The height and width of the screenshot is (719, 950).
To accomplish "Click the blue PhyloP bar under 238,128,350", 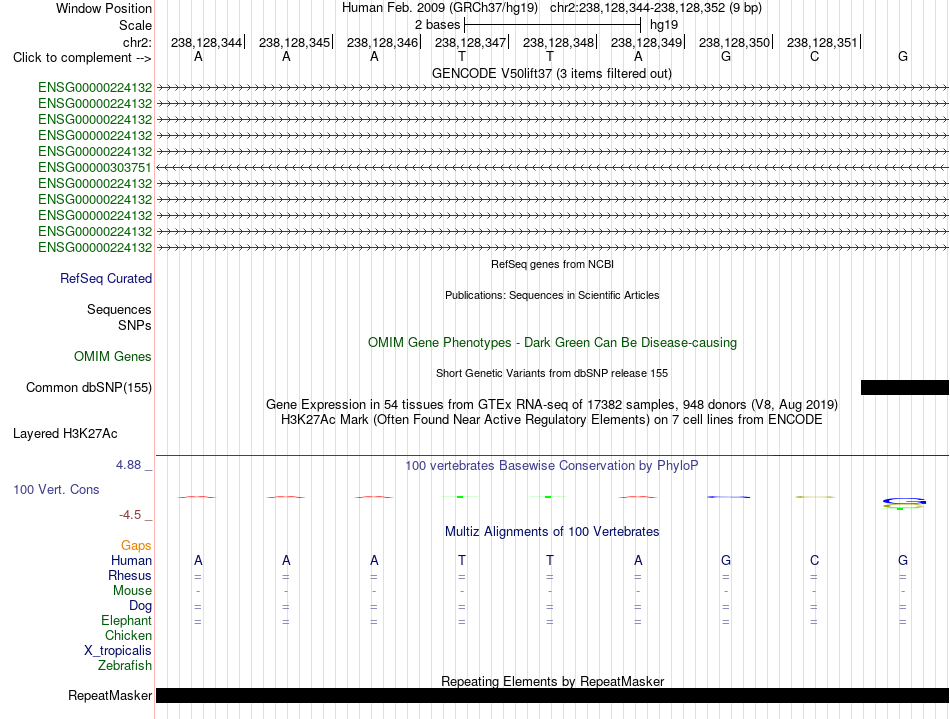I will point(729,497).
